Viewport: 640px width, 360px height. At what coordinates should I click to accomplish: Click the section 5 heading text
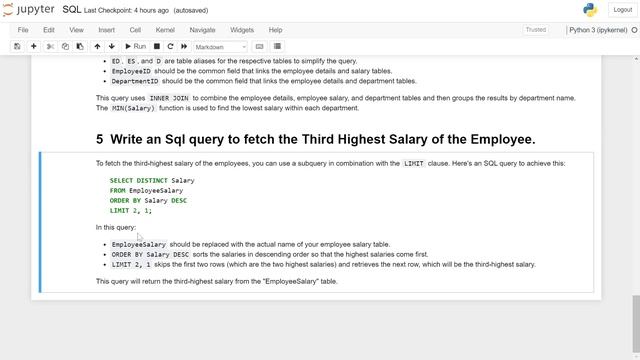pyautogui.click(x=316, y=139)
